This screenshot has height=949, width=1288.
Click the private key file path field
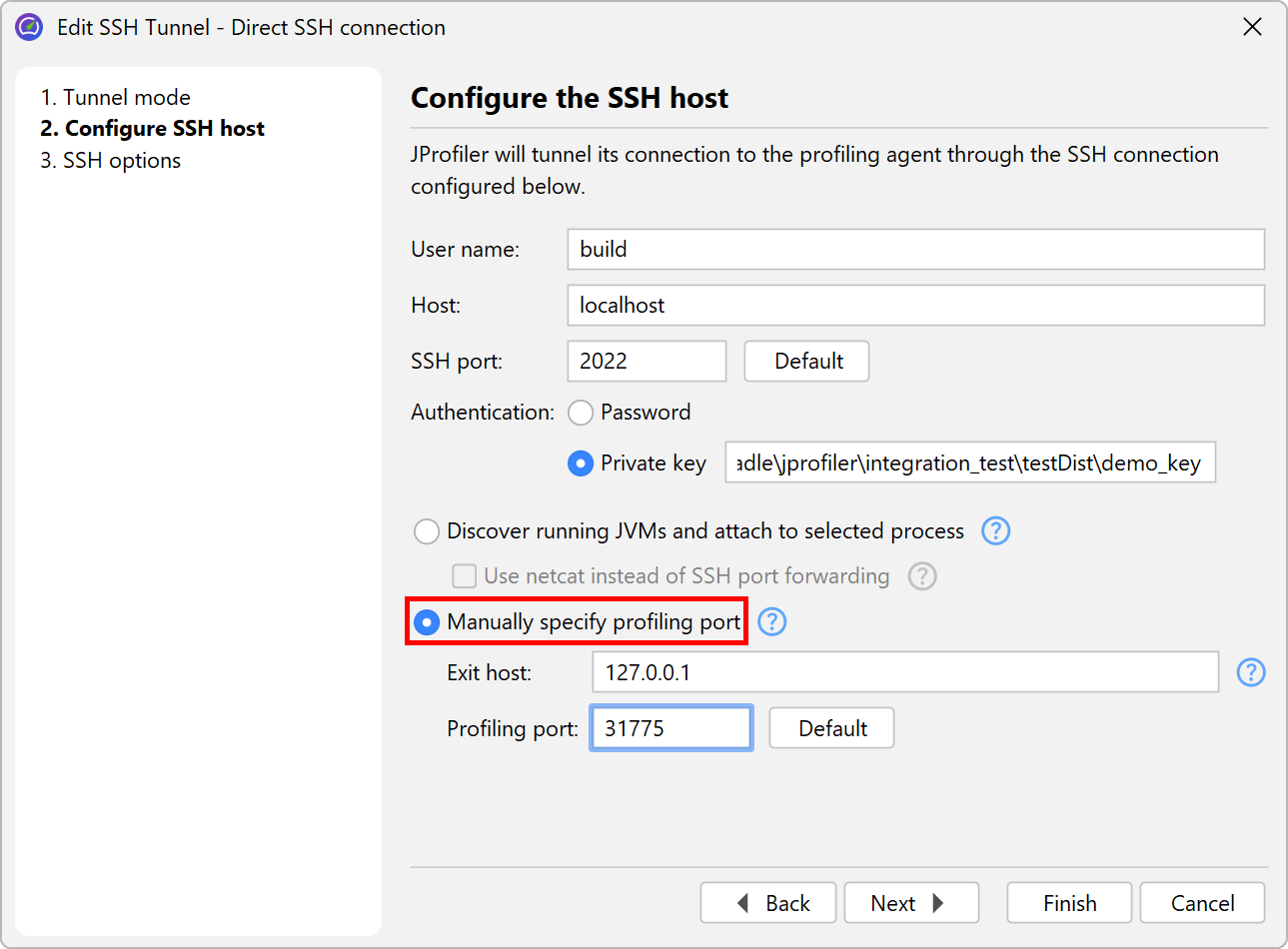[969, 464]
